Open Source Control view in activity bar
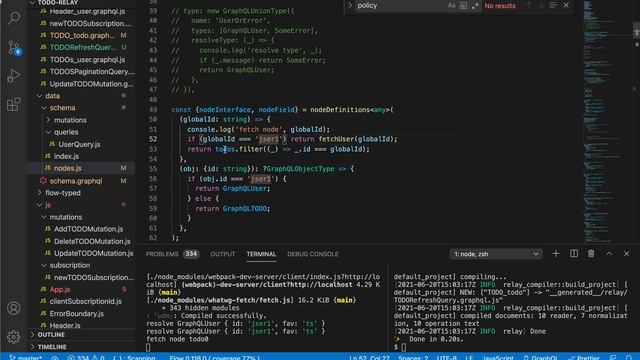This screenshot has height=360, width=640. coord(14,48)
